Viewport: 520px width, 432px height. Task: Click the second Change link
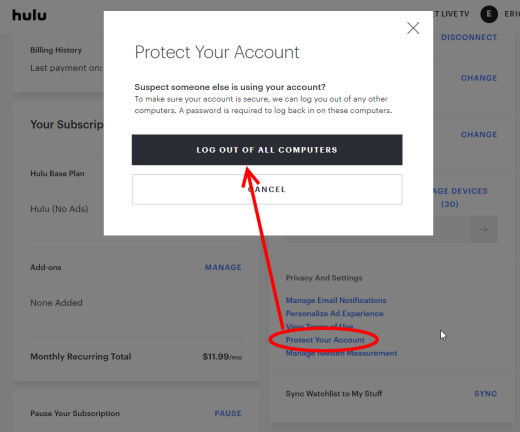click(479, 135)
